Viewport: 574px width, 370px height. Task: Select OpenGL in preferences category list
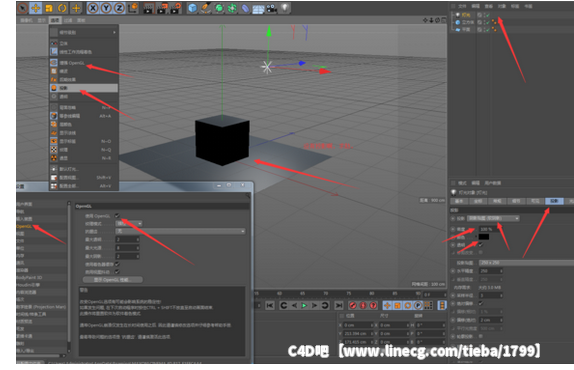coord(24,226)
